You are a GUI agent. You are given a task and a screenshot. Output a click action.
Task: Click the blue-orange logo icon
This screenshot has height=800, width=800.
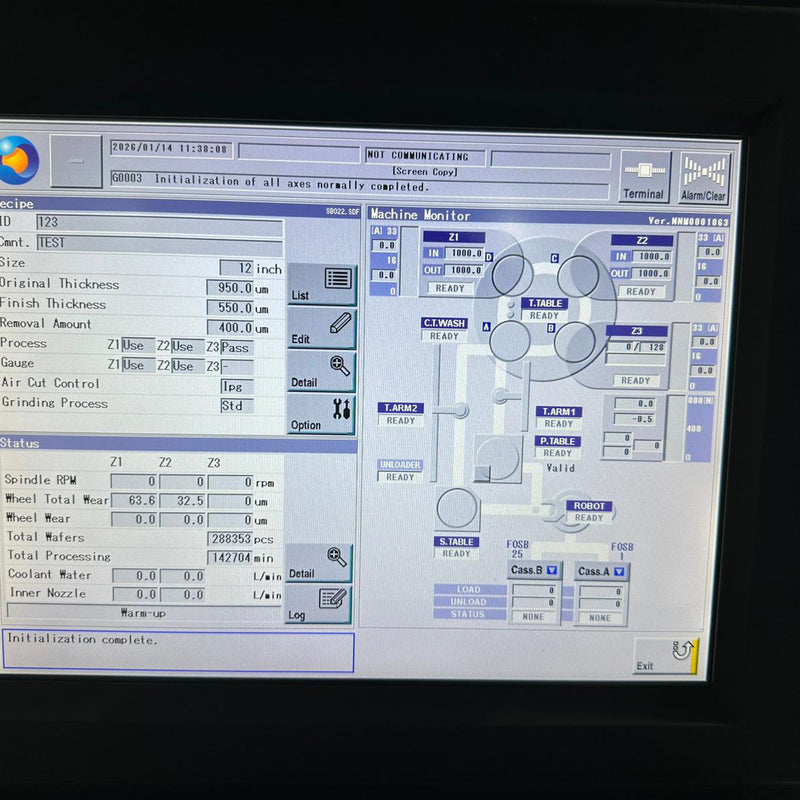[19, 160]
